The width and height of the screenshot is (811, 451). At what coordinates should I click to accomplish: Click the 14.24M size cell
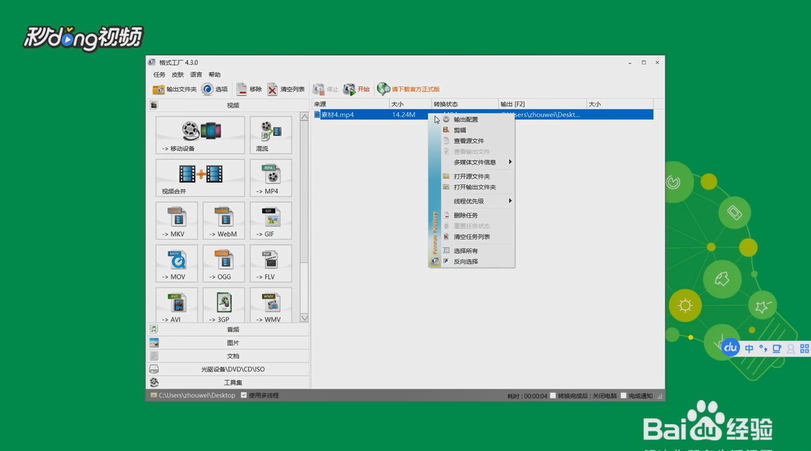point(403,114)
